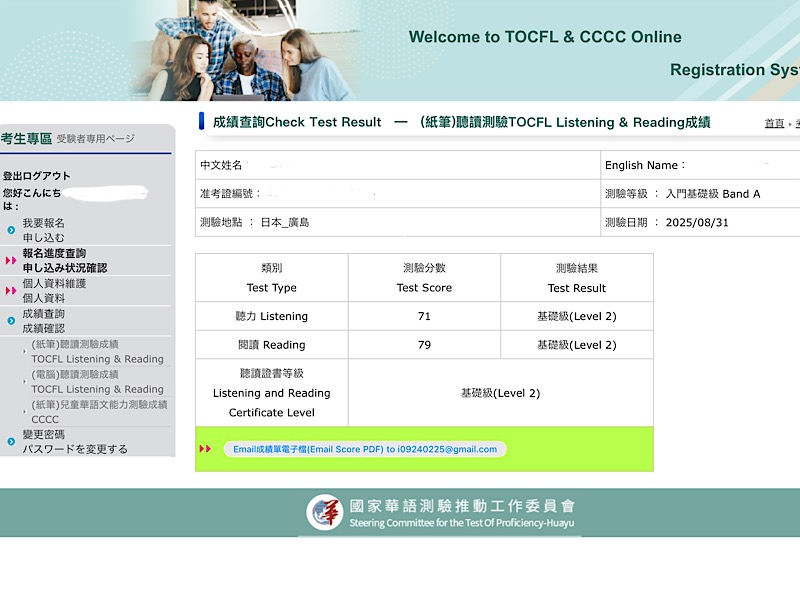800x600 pixels.
Task: Open 報名進度查詢 application status page
Action: coord(64,261)
